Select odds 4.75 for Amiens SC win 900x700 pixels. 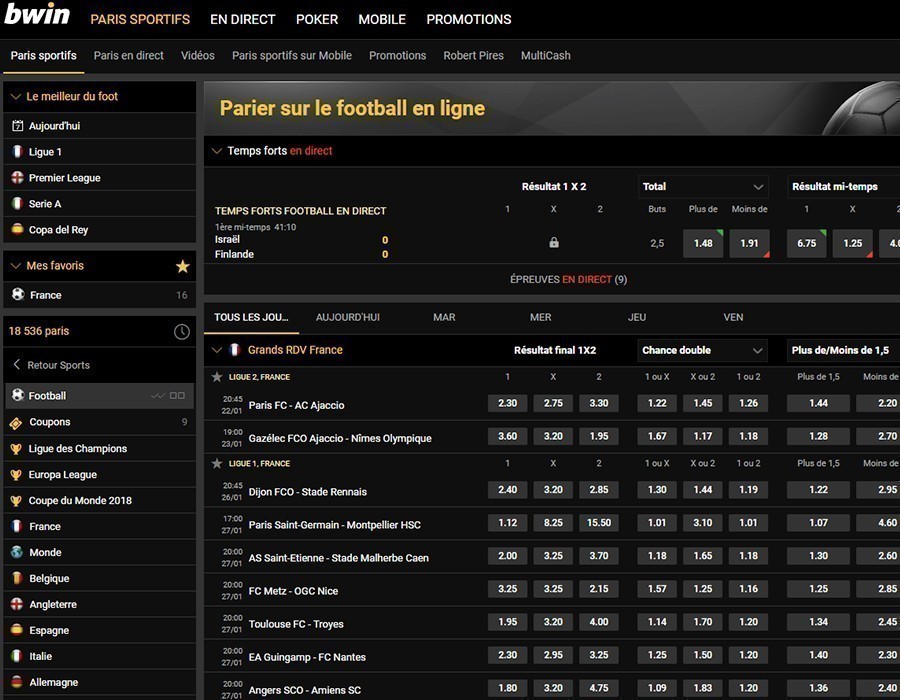pyautogui.click(x=599, y=688)
